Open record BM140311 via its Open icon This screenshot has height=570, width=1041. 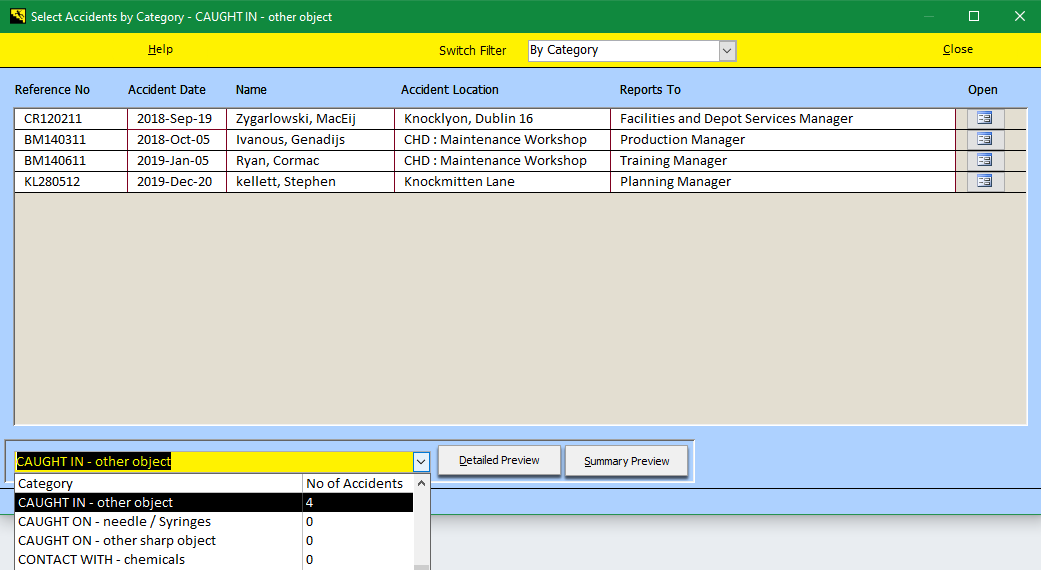[x=985, y=139]
